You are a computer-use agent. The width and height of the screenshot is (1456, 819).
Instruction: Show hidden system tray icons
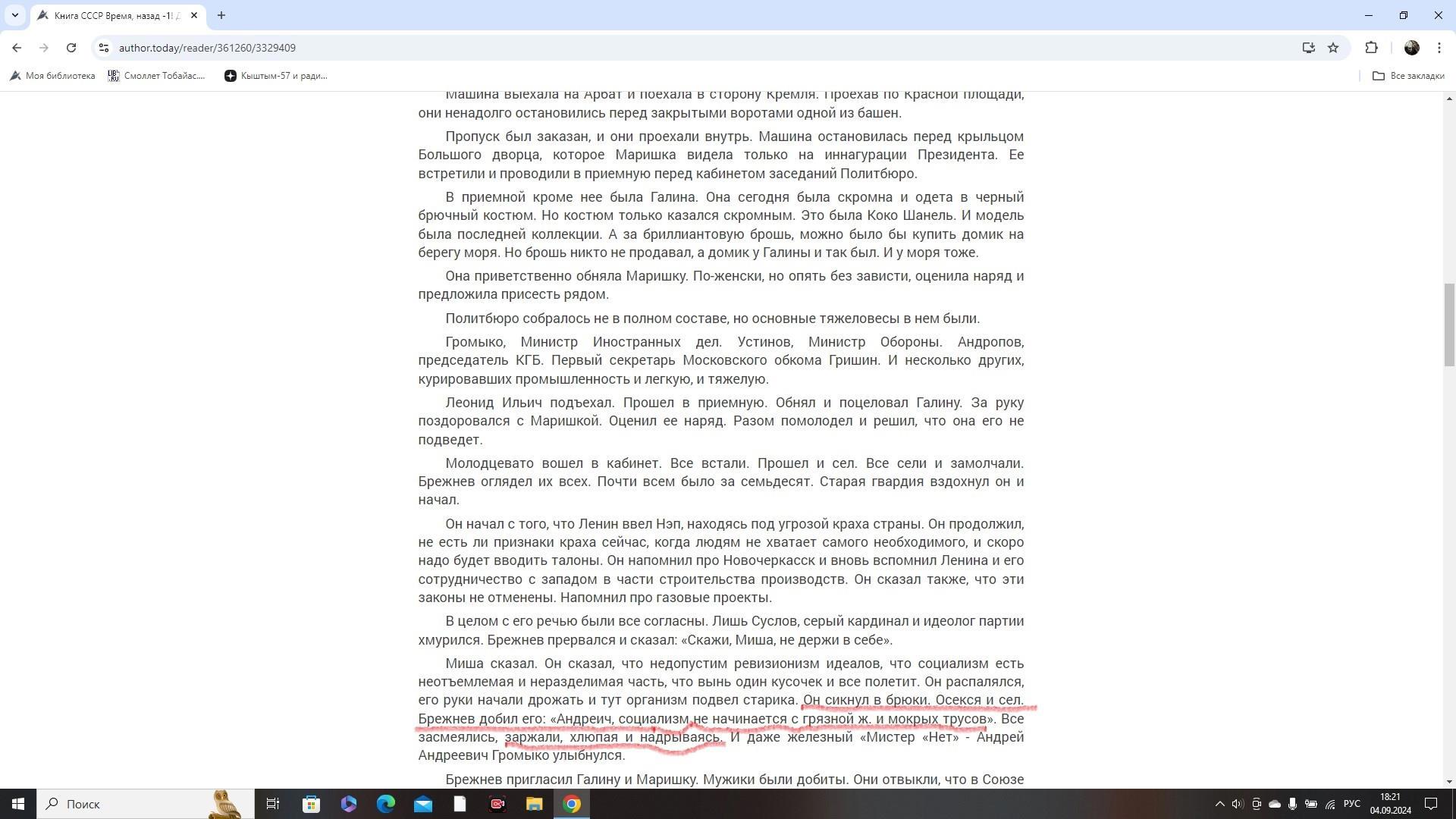click(1219, 804)
